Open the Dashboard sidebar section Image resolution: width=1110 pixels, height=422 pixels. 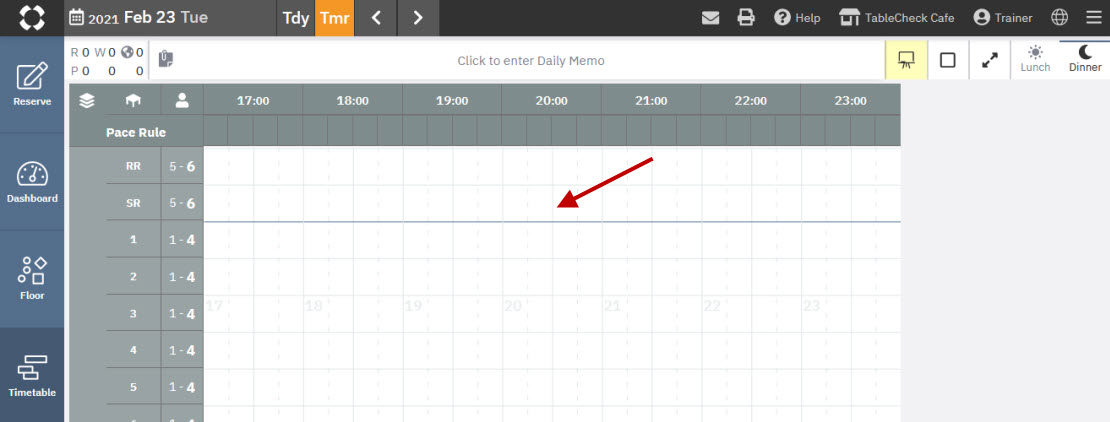(32, 182)
